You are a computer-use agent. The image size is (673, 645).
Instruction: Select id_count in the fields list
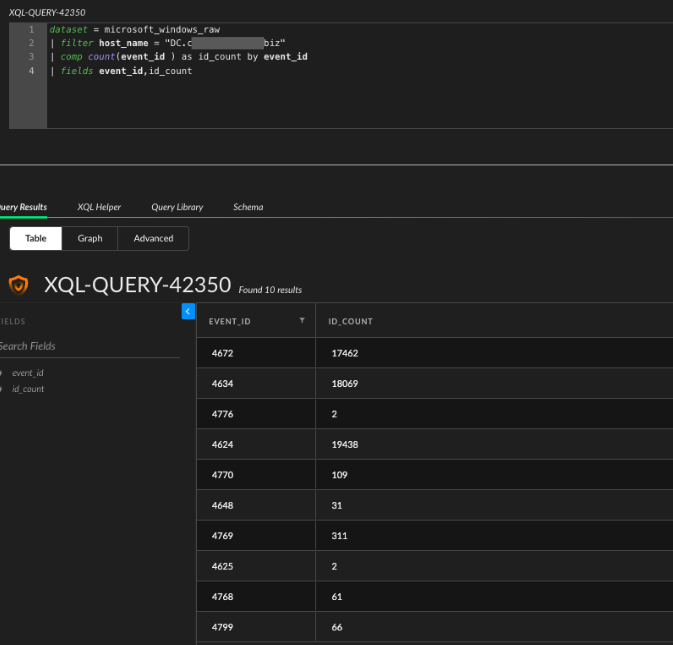coord(28,388)
